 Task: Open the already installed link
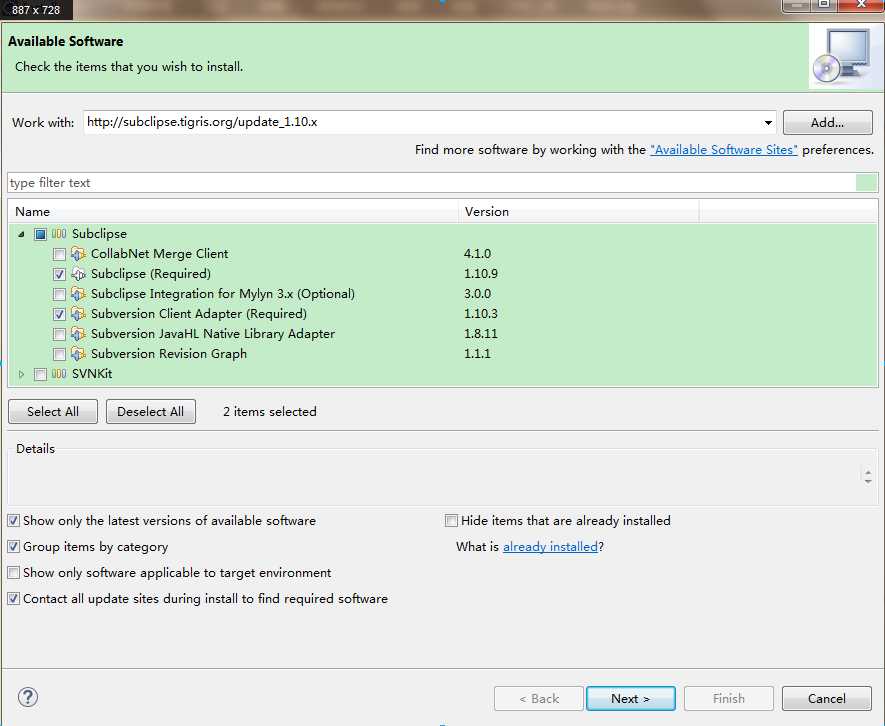(x=550, y=546)
